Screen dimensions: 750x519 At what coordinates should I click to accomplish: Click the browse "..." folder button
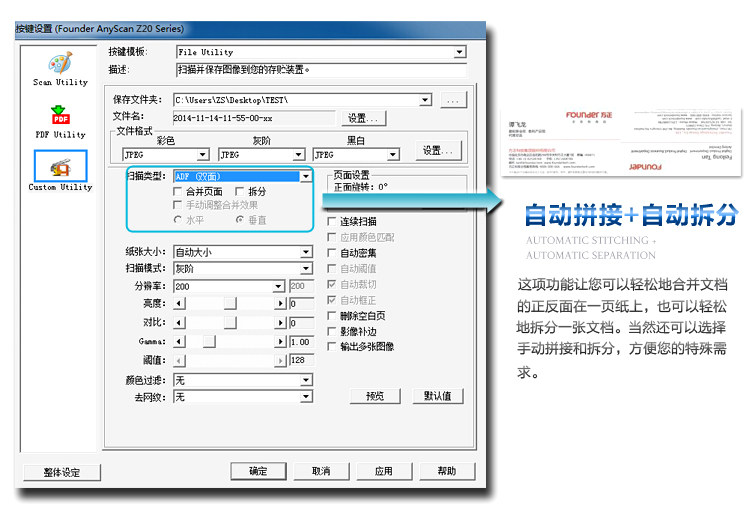pos(453,100)
